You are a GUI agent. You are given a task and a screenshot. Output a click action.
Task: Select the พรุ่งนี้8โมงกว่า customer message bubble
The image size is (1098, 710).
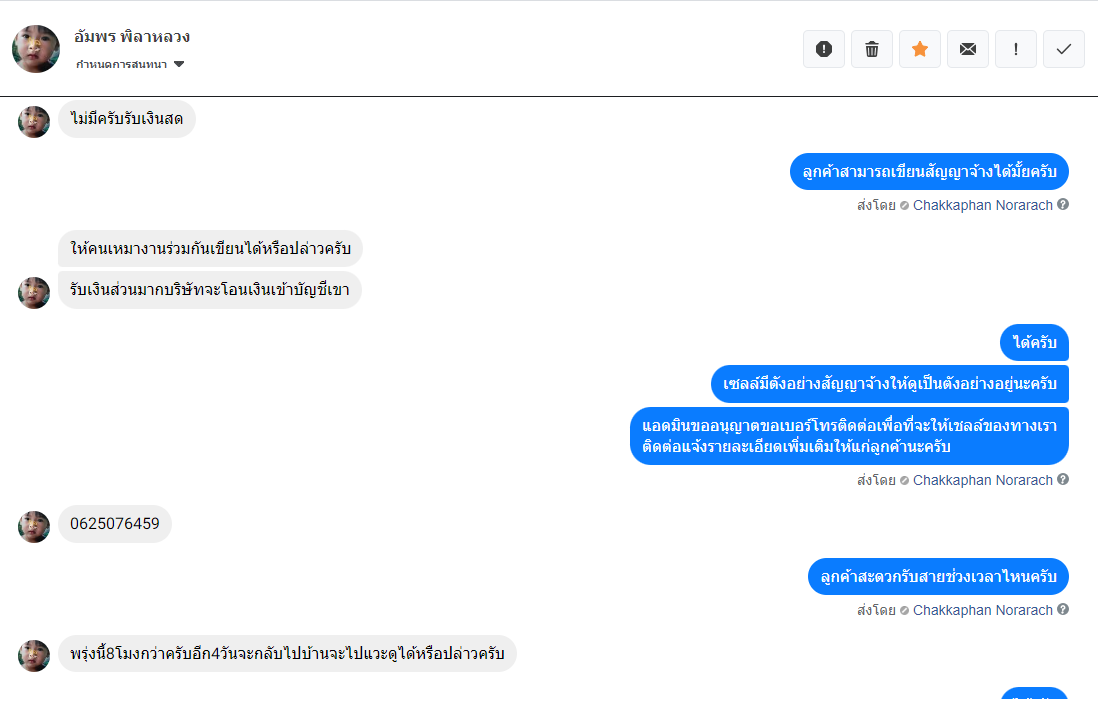[287, 654]
